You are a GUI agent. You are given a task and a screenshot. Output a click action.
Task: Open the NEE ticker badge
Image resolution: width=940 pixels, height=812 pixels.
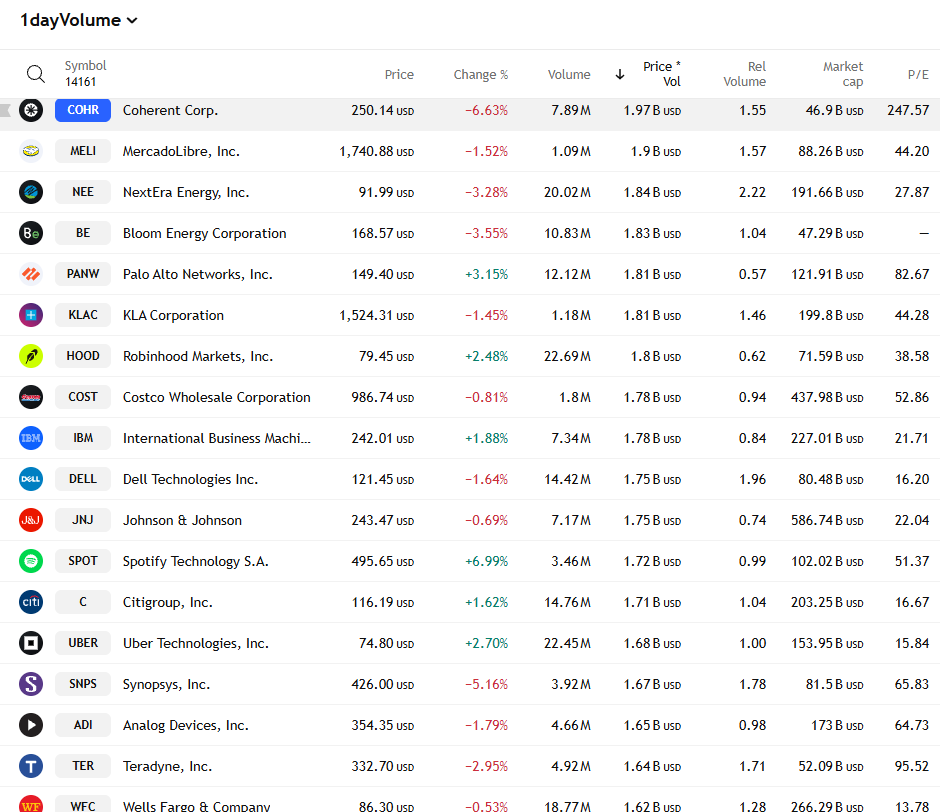(83, 192)
